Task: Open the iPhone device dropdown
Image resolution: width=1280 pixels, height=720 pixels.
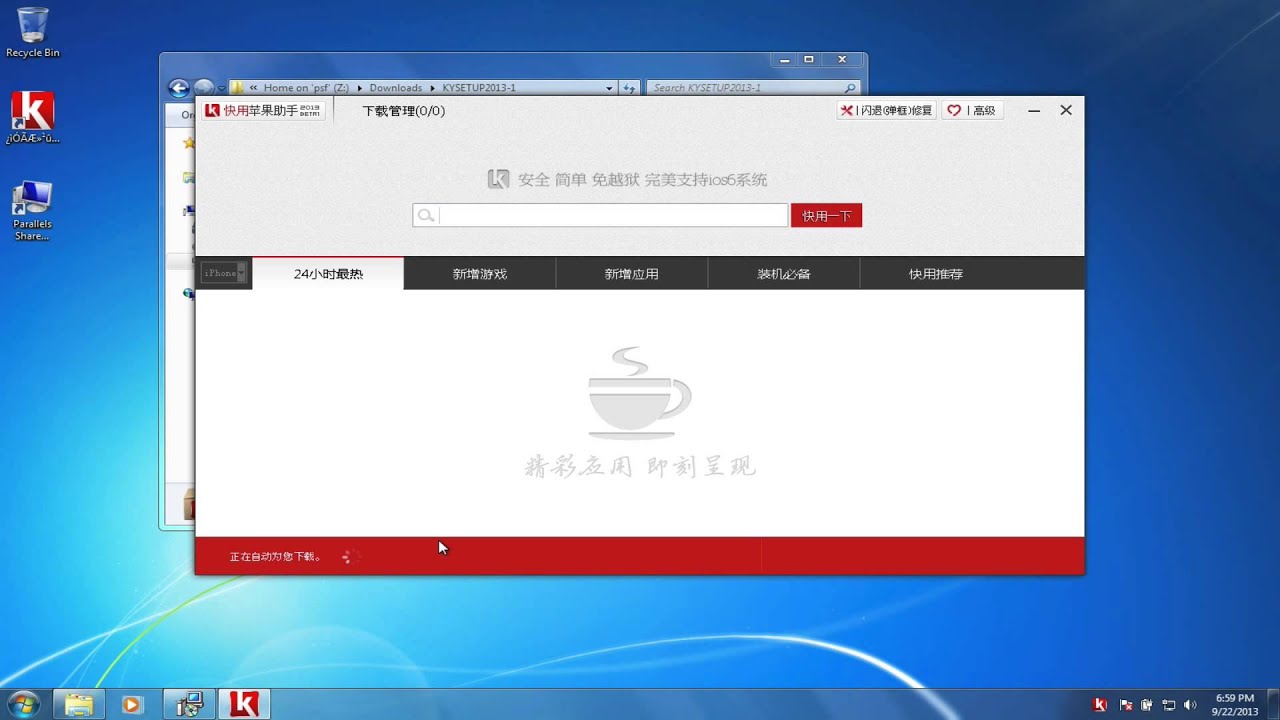Action: pyautogui.click(x=224, y=273)
